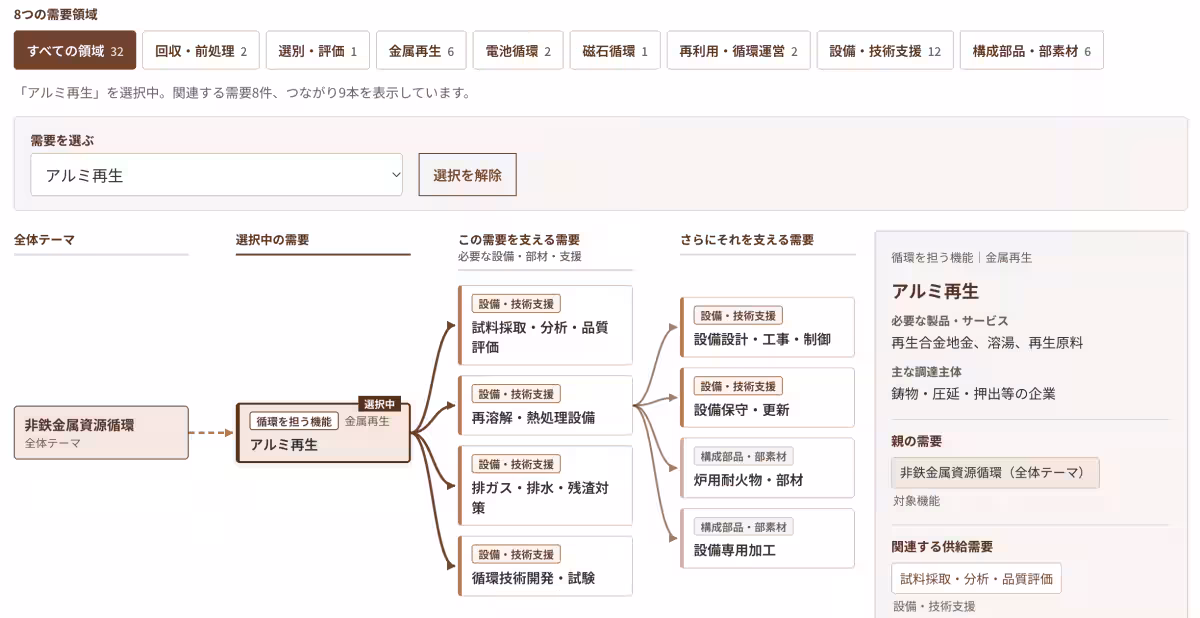
Task: Open the 再利用・循環運営 filter tab
Action: (x=738, y=50)
